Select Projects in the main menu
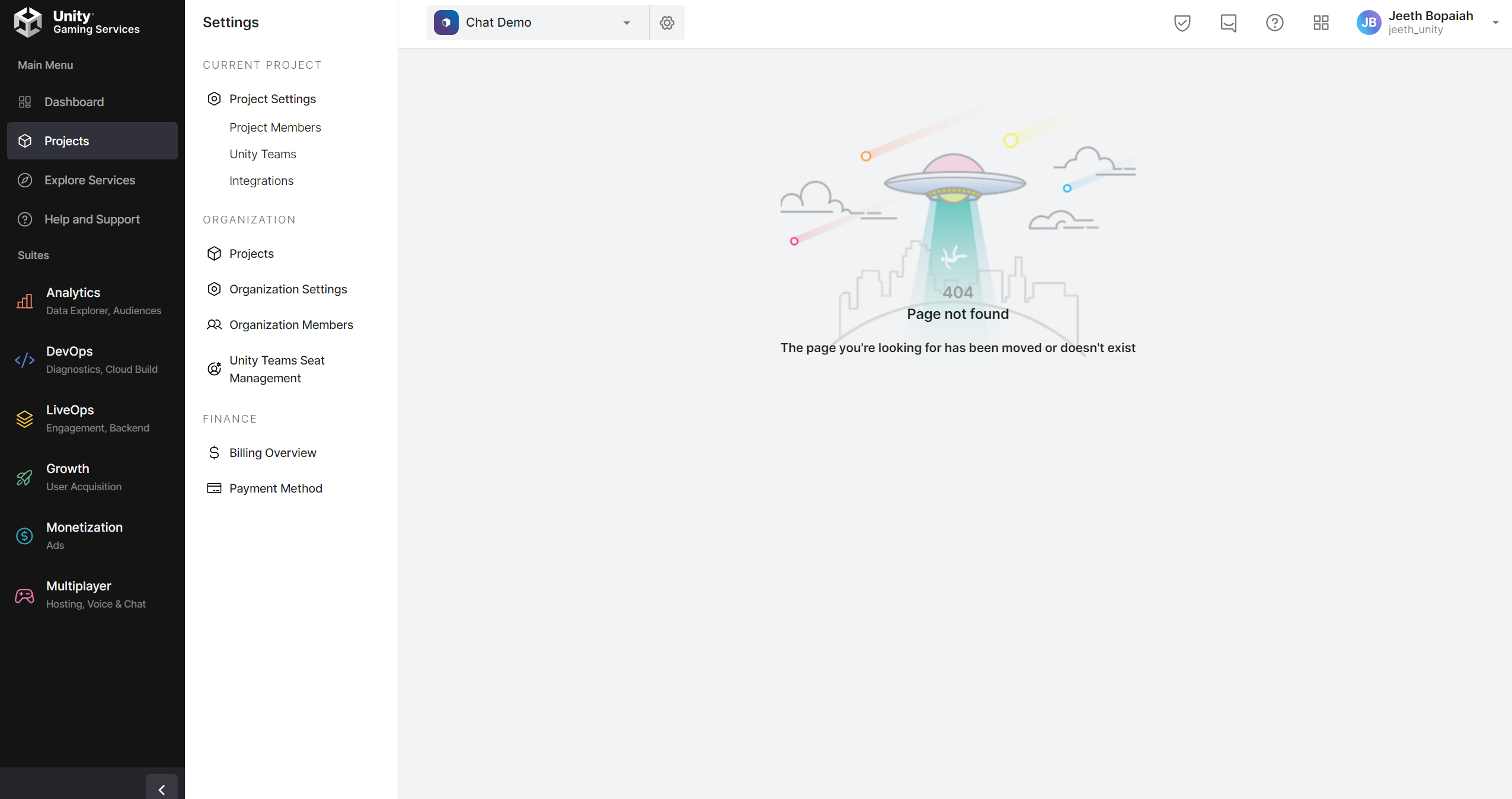Image resolution: width=1512 pixels, height=799 pixels. (x=92, y=141)
